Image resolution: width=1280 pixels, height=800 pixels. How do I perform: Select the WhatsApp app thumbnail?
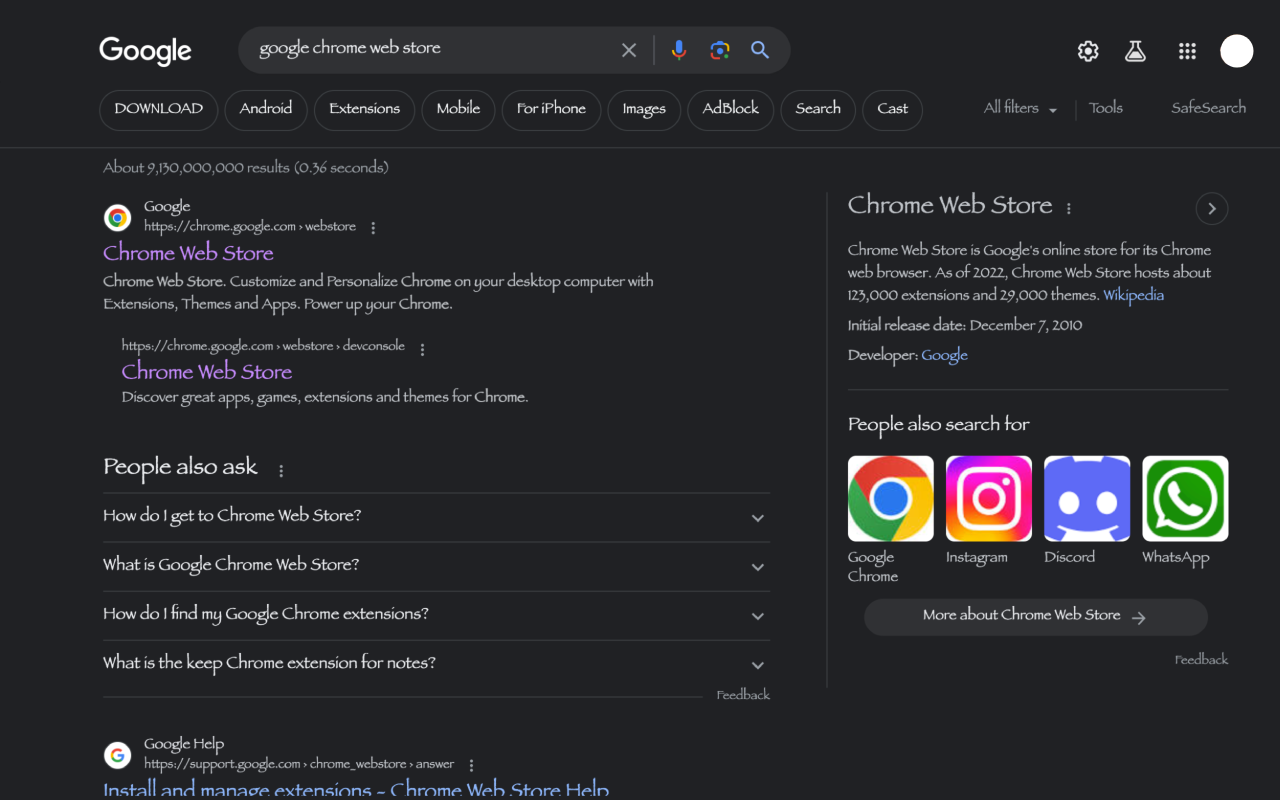point(1185,499)
